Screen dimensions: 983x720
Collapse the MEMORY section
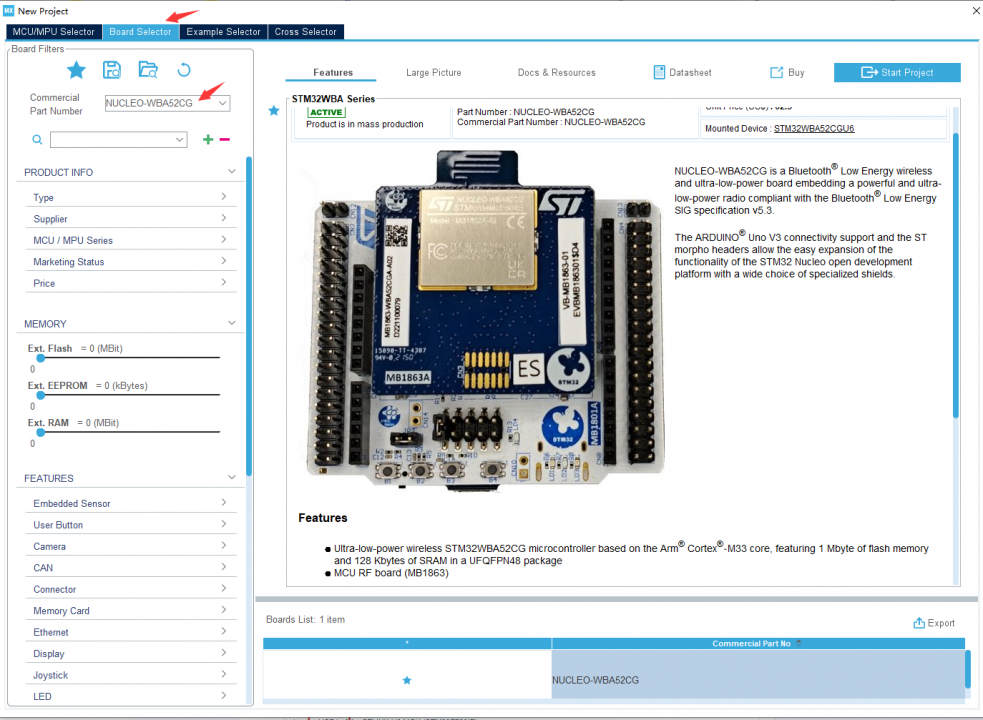(x=230, y=322)
